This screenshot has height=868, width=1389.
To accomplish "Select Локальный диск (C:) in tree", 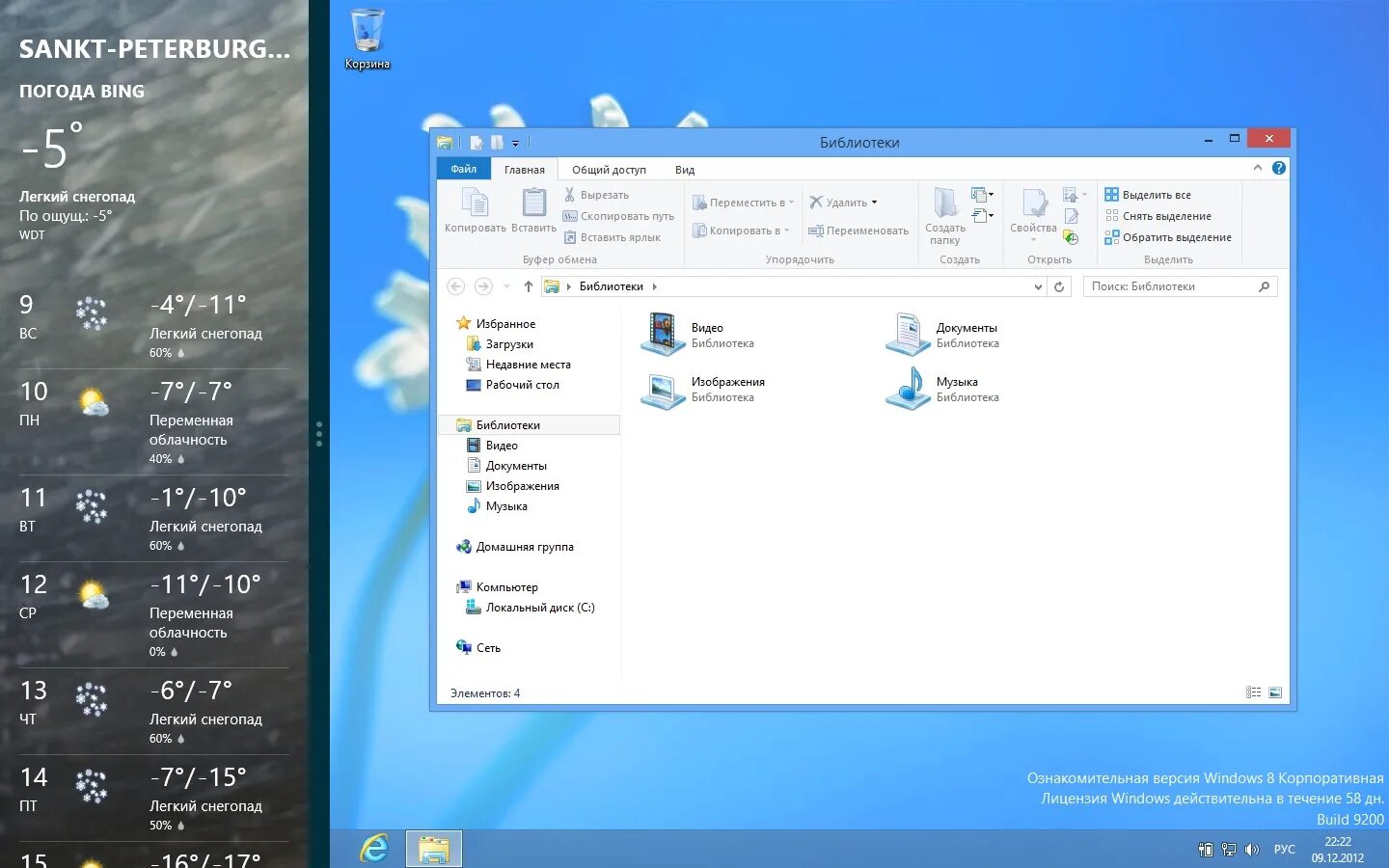I will [531, 608].
